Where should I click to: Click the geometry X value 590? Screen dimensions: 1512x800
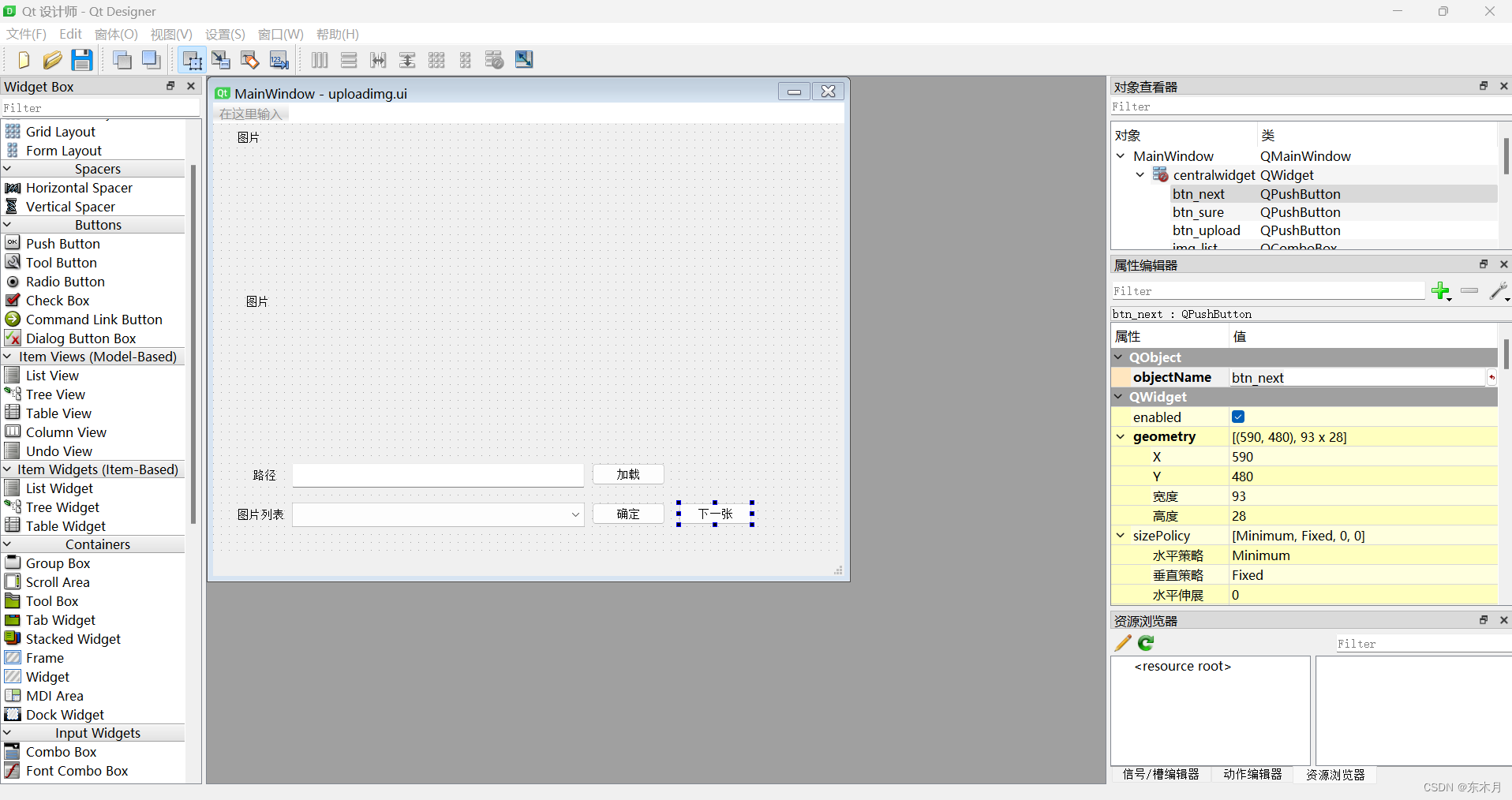pos(1363,457)
